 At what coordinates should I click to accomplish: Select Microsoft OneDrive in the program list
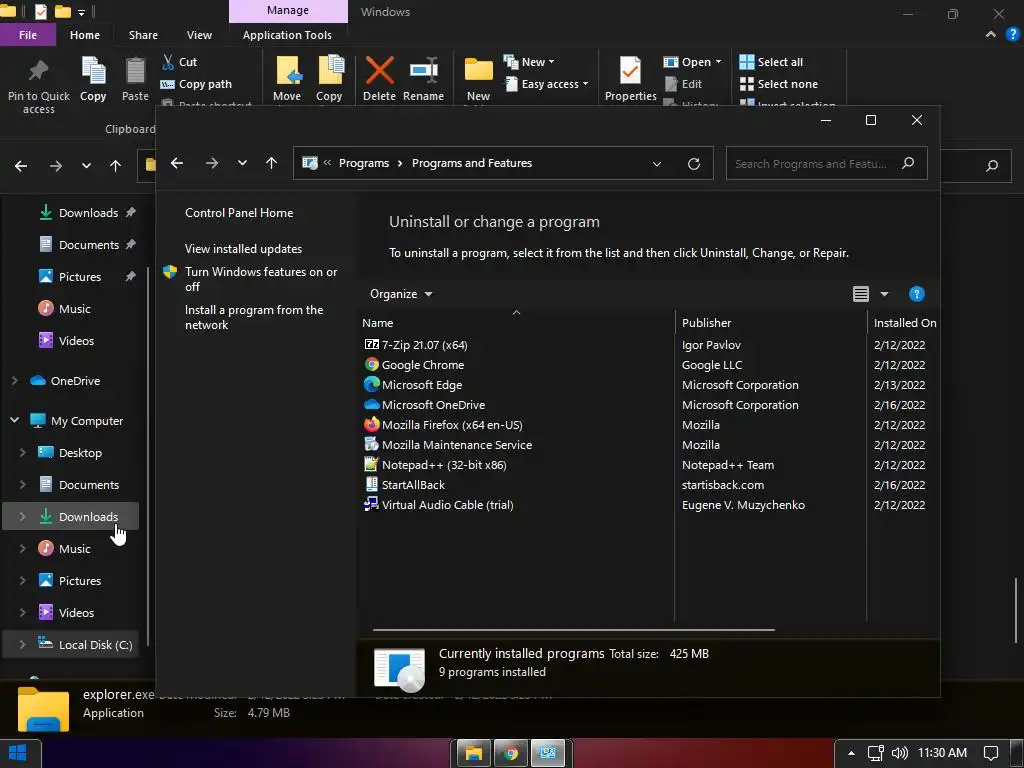pos(424,405)
